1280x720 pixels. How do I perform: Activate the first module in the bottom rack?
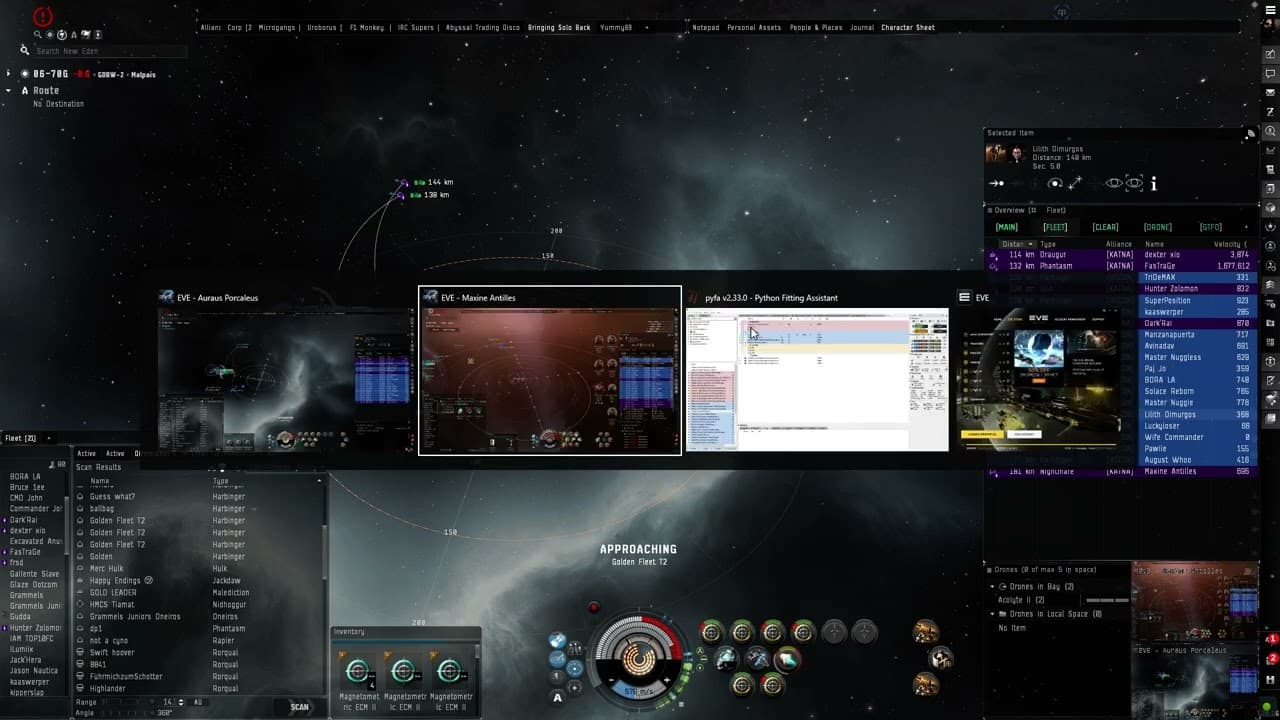click(x=742, y=685)
